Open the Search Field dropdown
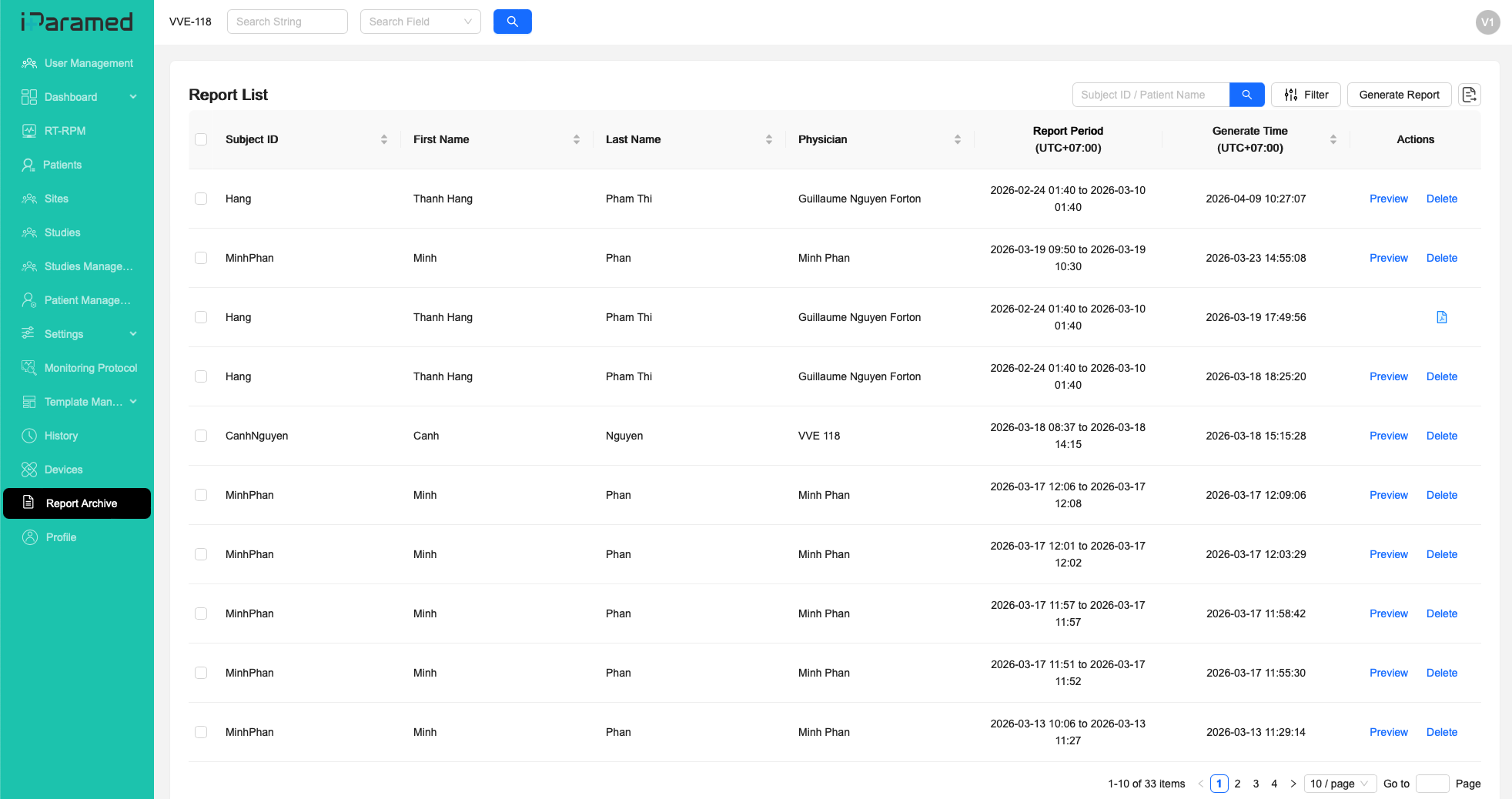The image size is (1512, 799). pyautogui.click(x=420, y=22)
